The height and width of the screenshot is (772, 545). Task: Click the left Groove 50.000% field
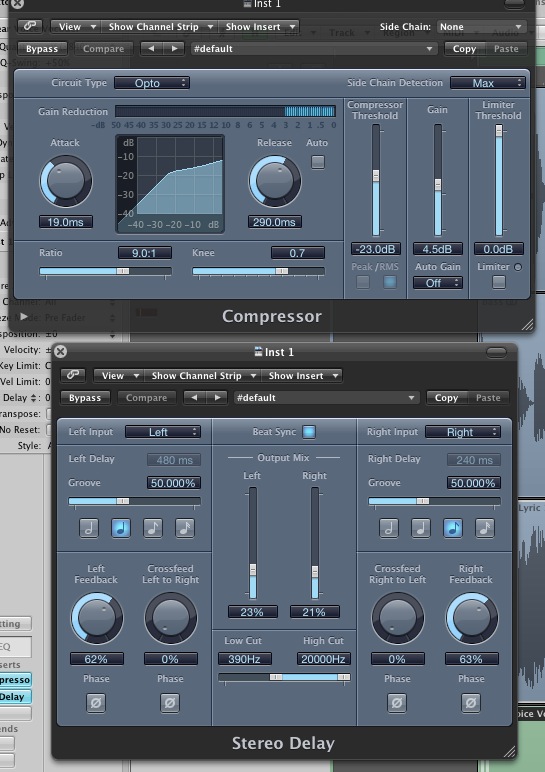173,483
